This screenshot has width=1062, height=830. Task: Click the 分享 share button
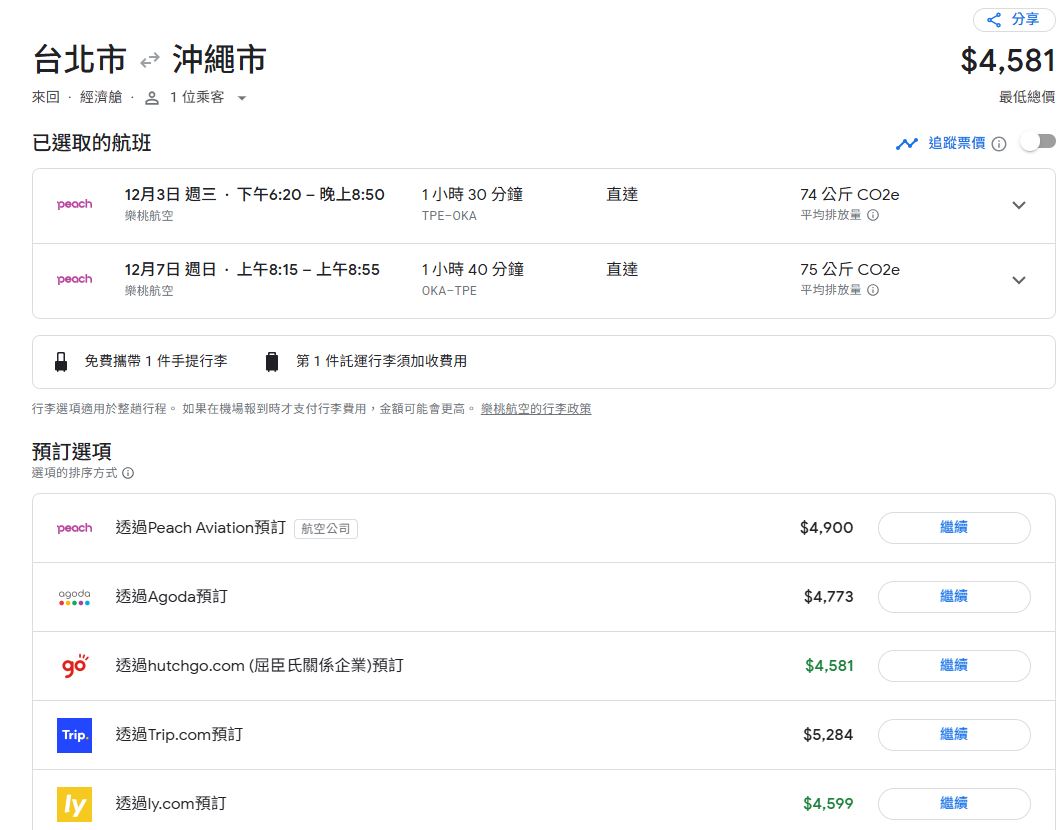point(1013,20)
